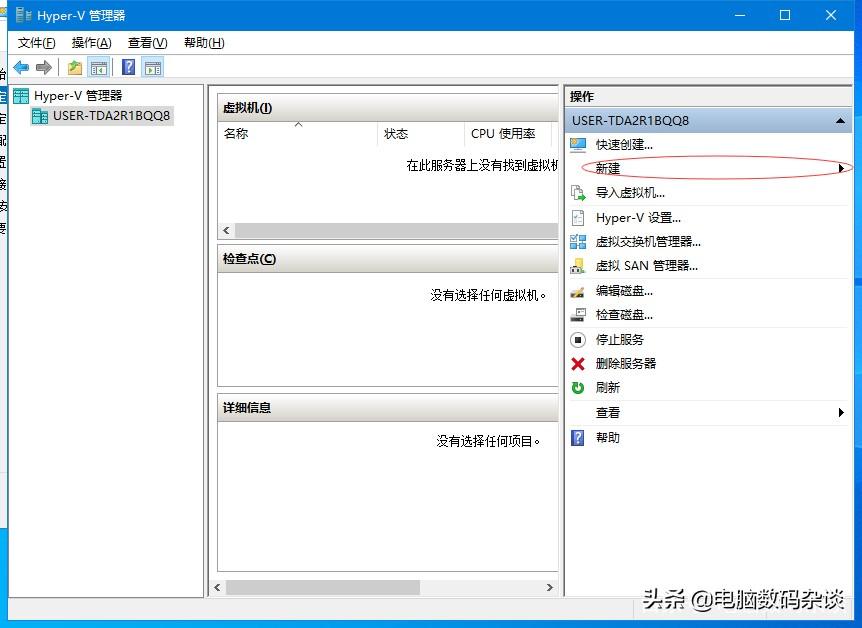Click the 检查磁盘 action icon

(x=580, y=315)
